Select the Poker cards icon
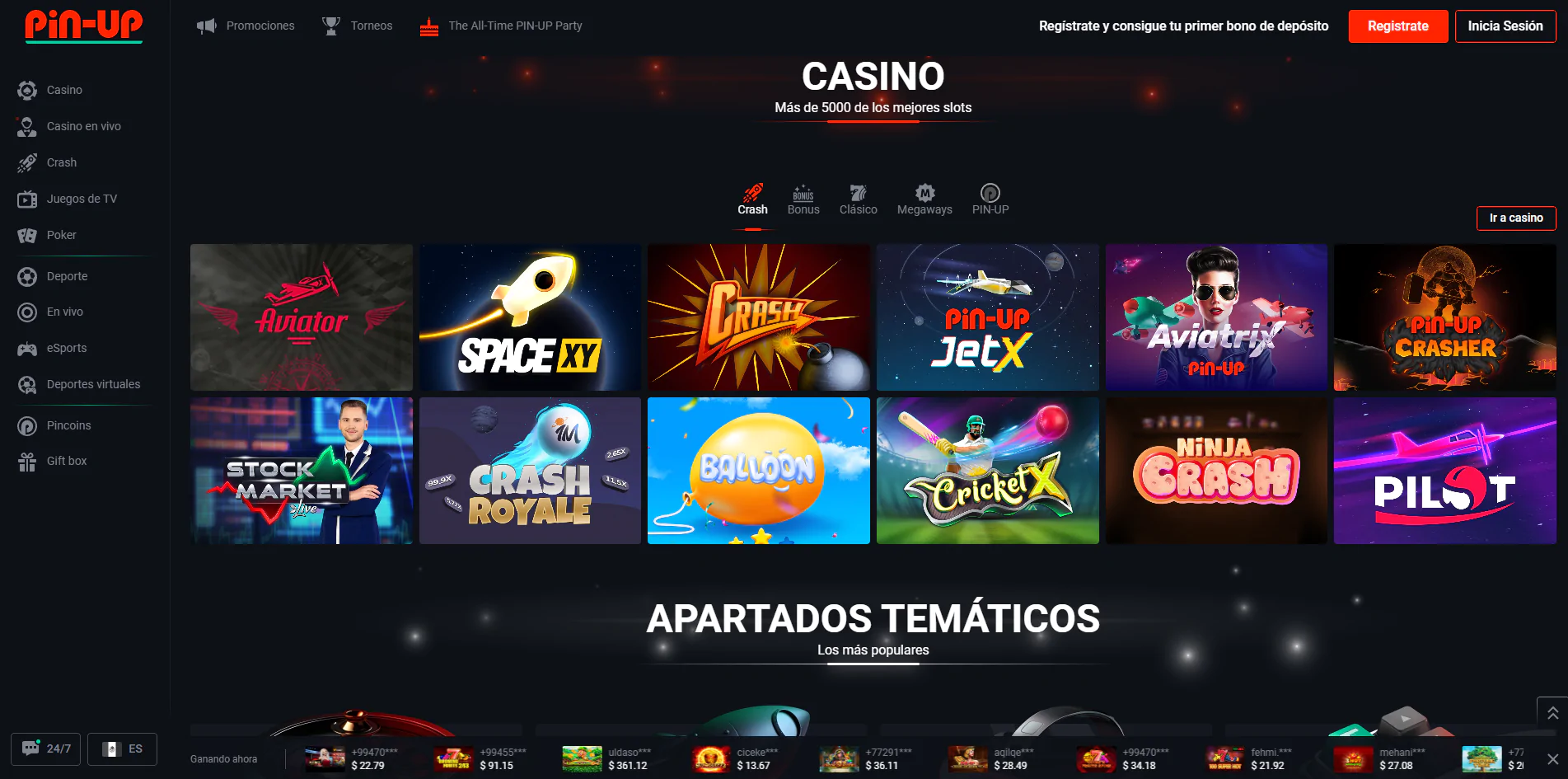This screenshot has height=779, width=1568. 27,235
